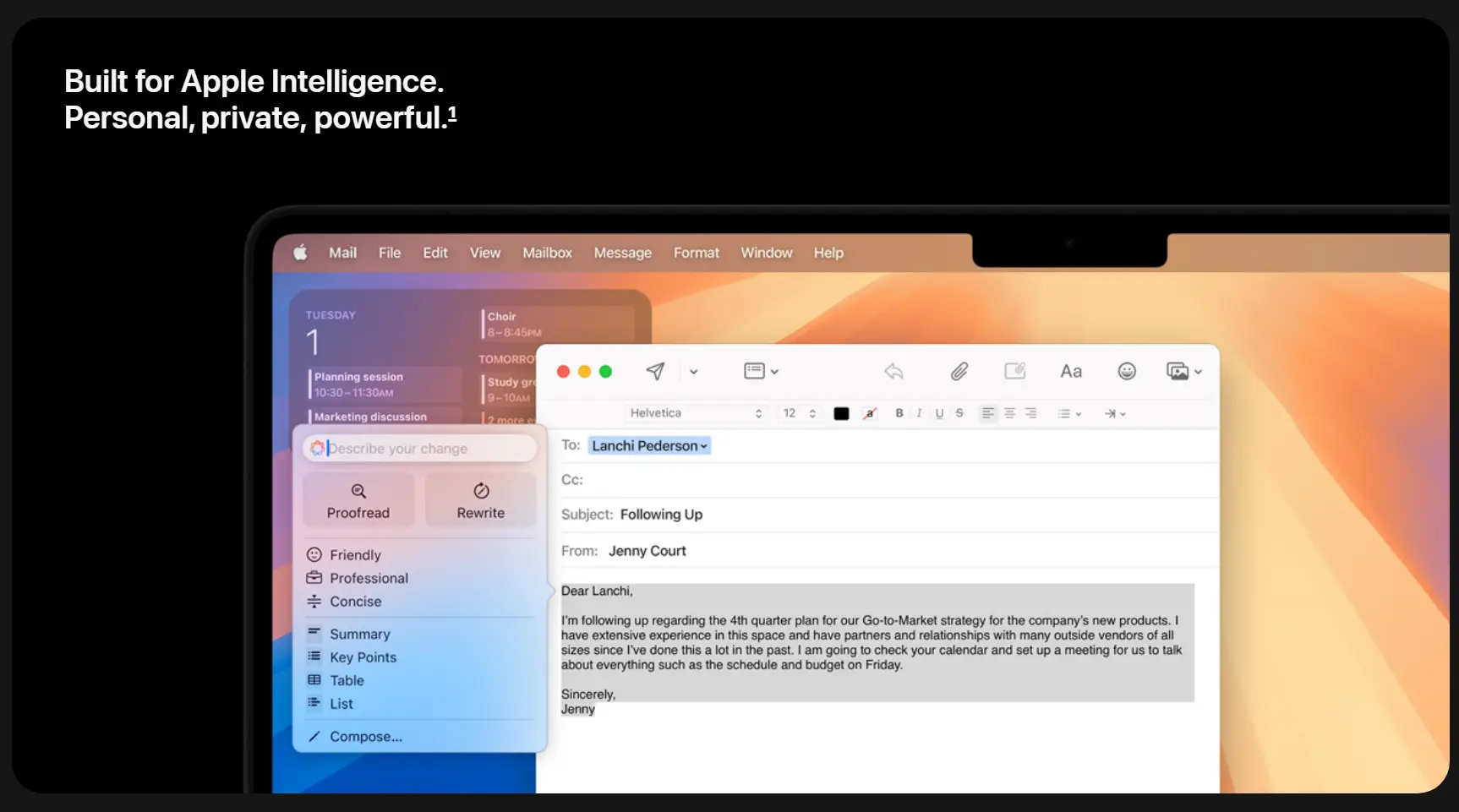Toggle bold formatting

tap(899, 413)
